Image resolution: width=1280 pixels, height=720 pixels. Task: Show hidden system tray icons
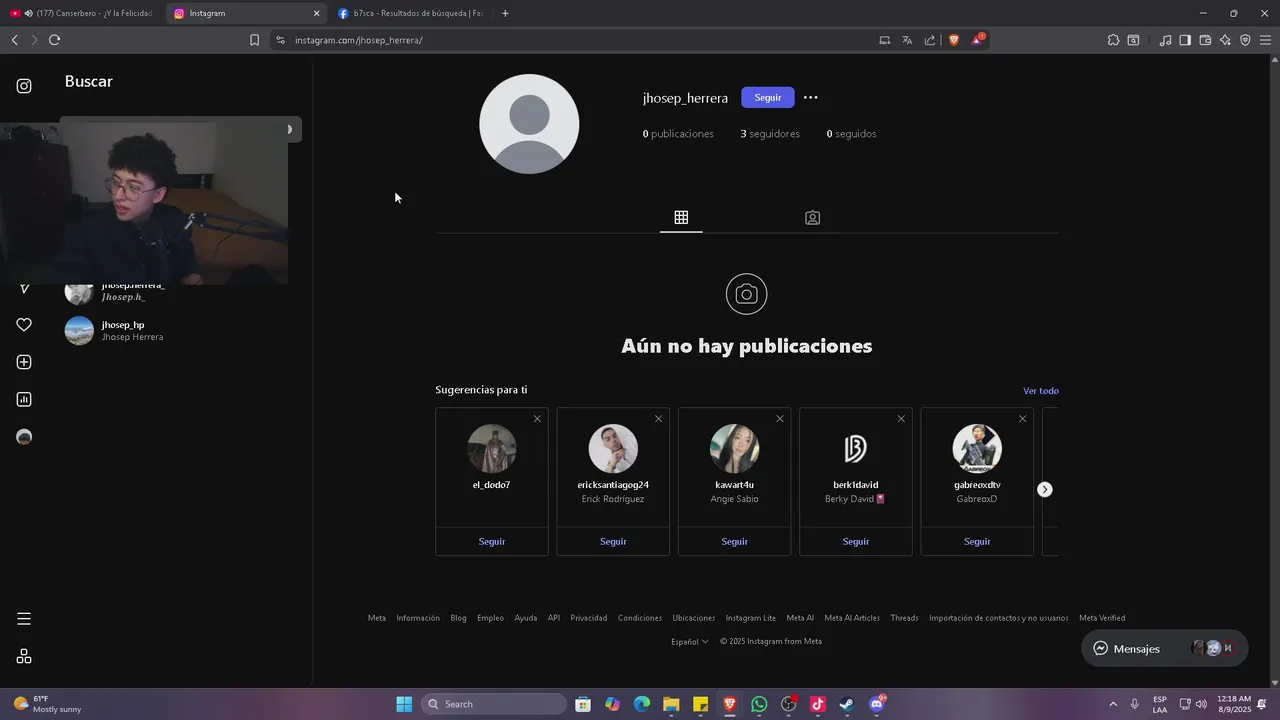(1113, 704)
